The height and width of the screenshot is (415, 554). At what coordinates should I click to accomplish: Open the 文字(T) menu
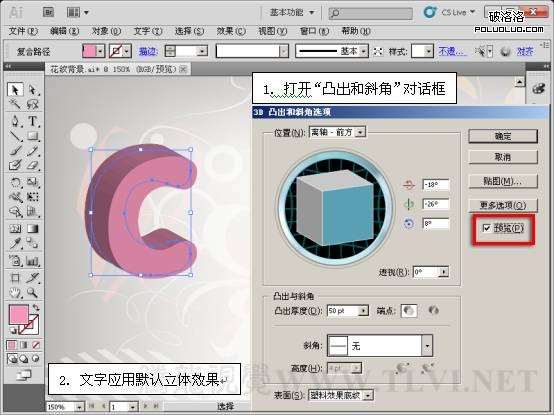pyautogui.click(x=148, y=31)
